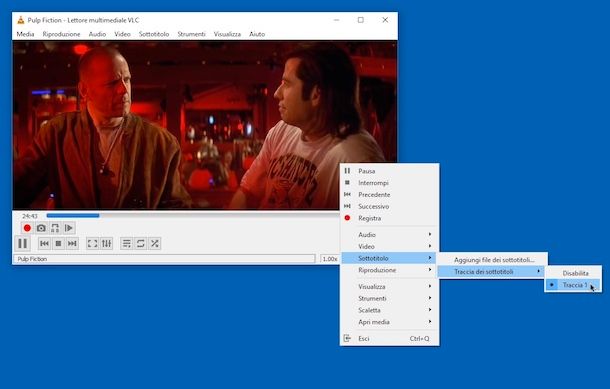Viewport: 610px width, 389px height.
Task: Open the Aiuto help menu
Action: (257, 34)
